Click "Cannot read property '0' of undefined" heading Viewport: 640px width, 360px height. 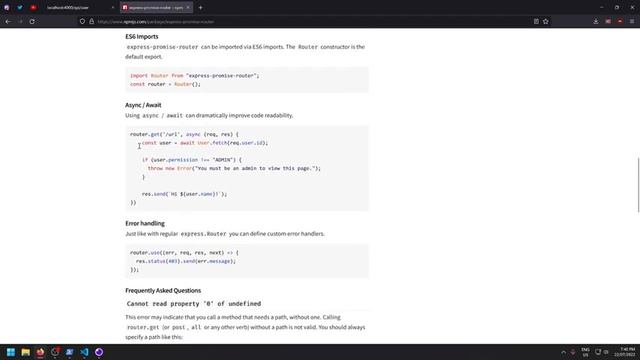click(194, 304)
